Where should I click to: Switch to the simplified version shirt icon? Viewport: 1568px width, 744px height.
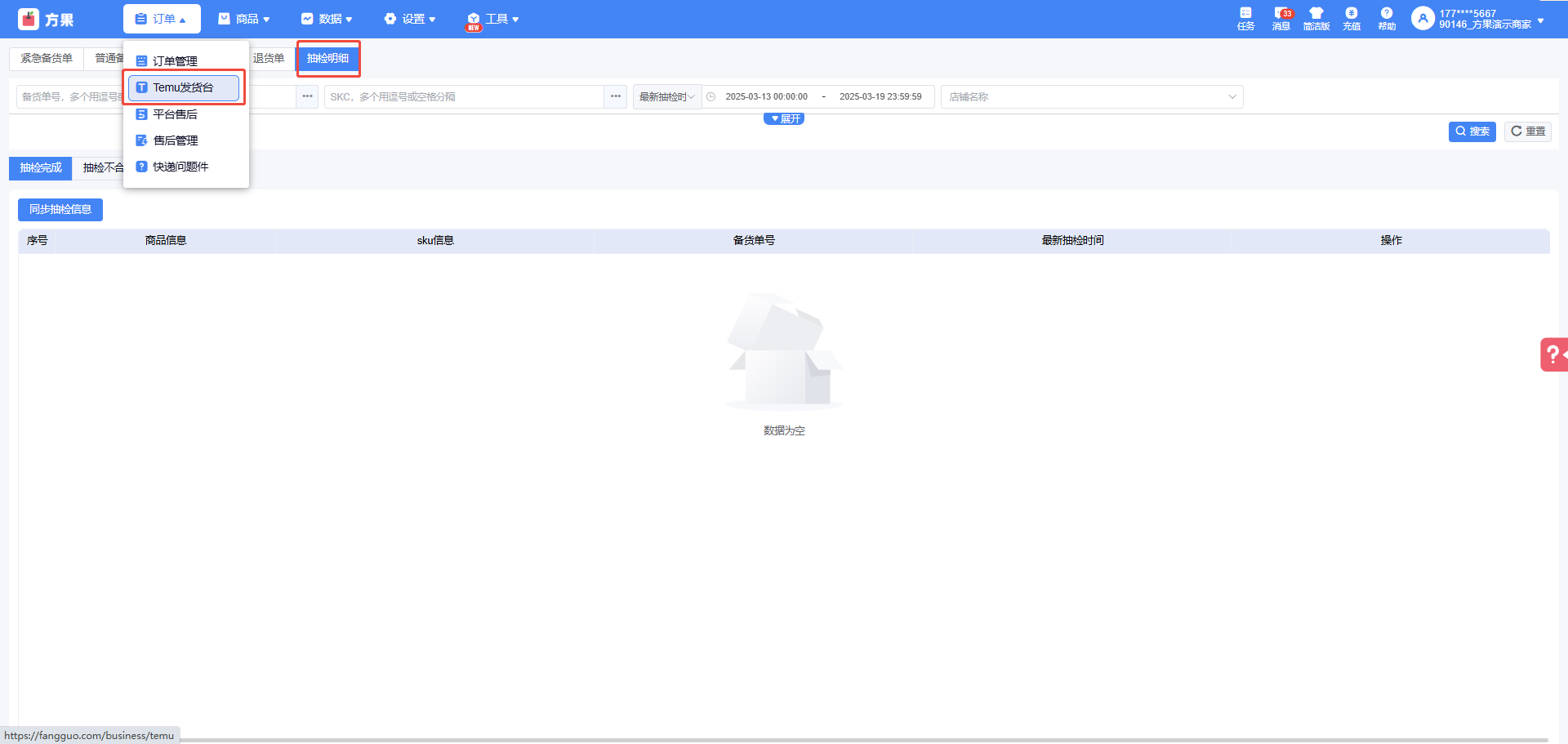click(1316, 14)
